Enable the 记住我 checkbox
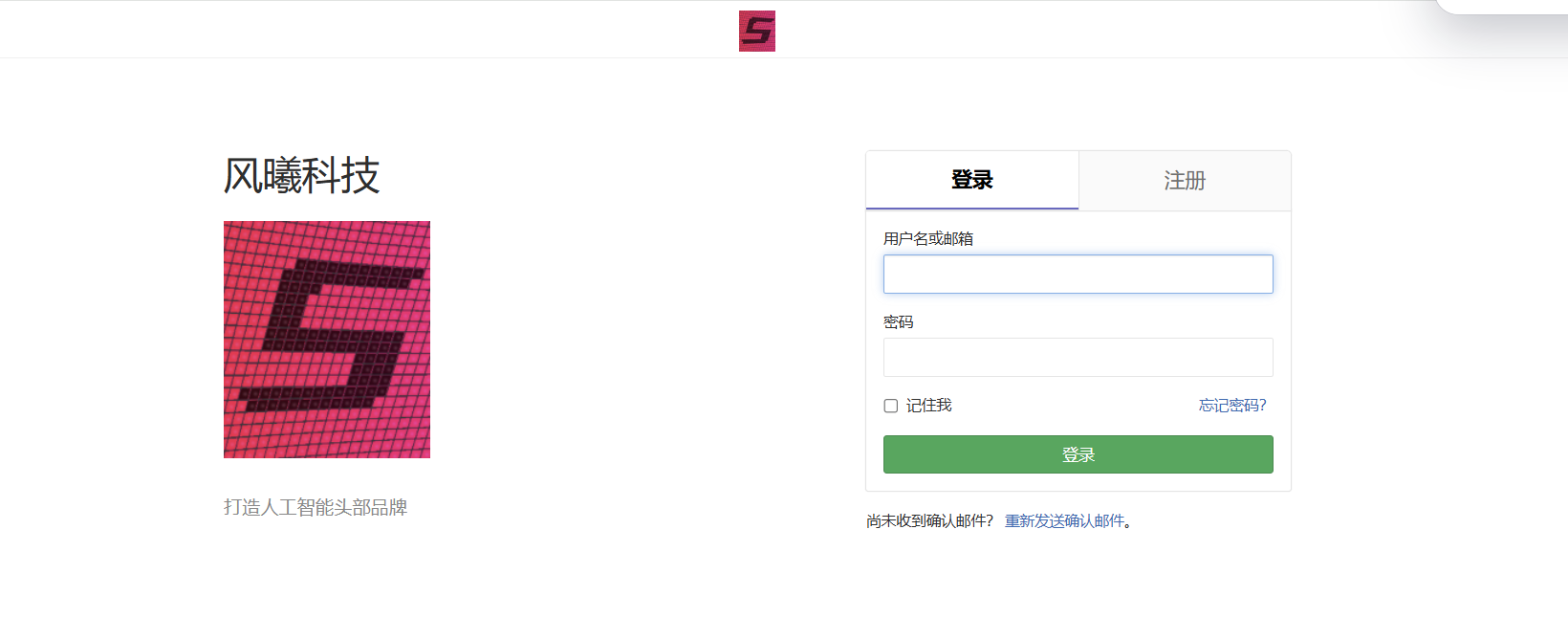Viewport: 1568px width, 618px height. click(x=891, y=406)
